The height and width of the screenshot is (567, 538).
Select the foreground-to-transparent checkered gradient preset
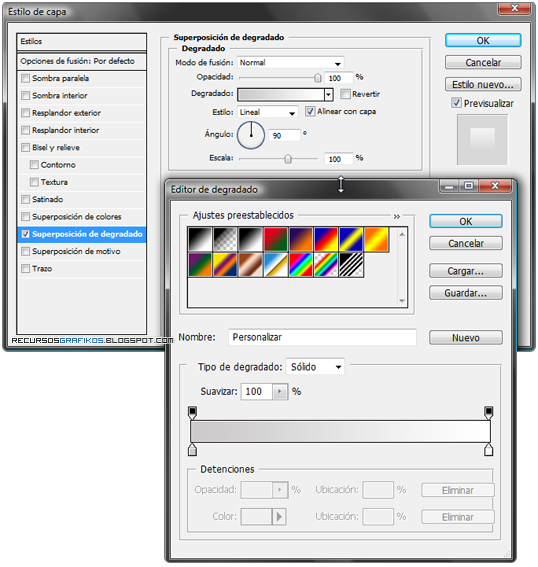pos(225,239)
